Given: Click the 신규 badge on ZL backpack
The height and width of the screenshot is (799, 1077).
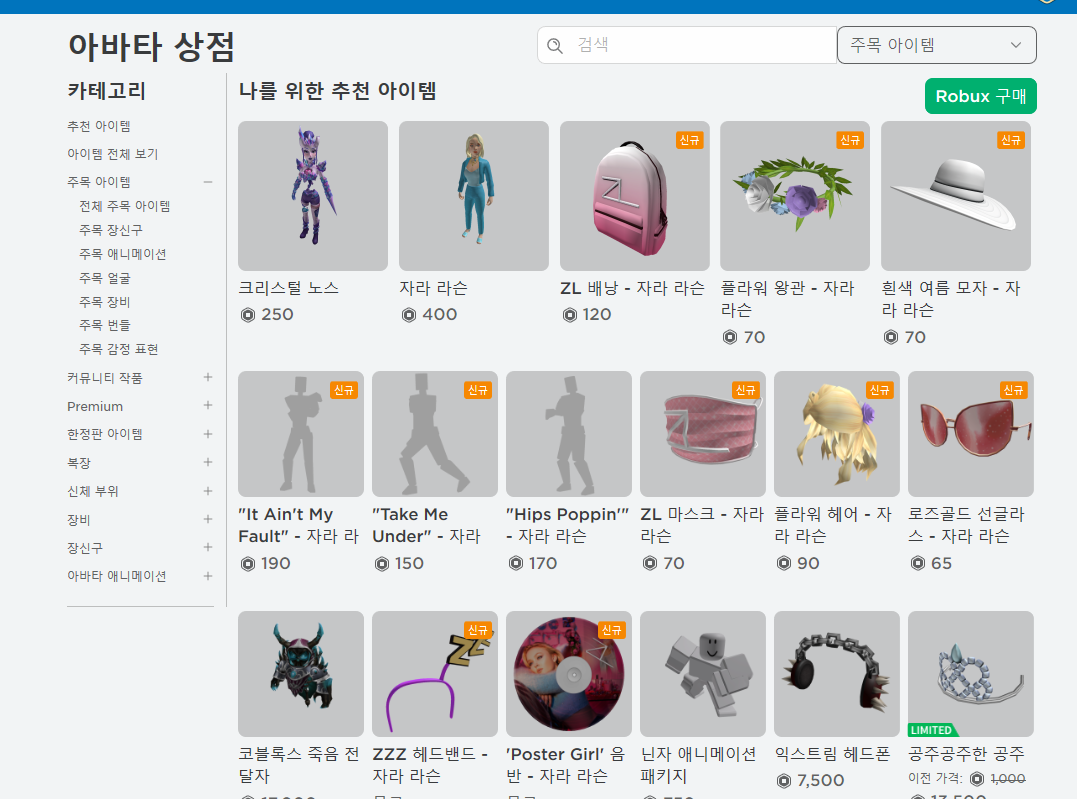Looking at the screenshot, I should (690, 140).
